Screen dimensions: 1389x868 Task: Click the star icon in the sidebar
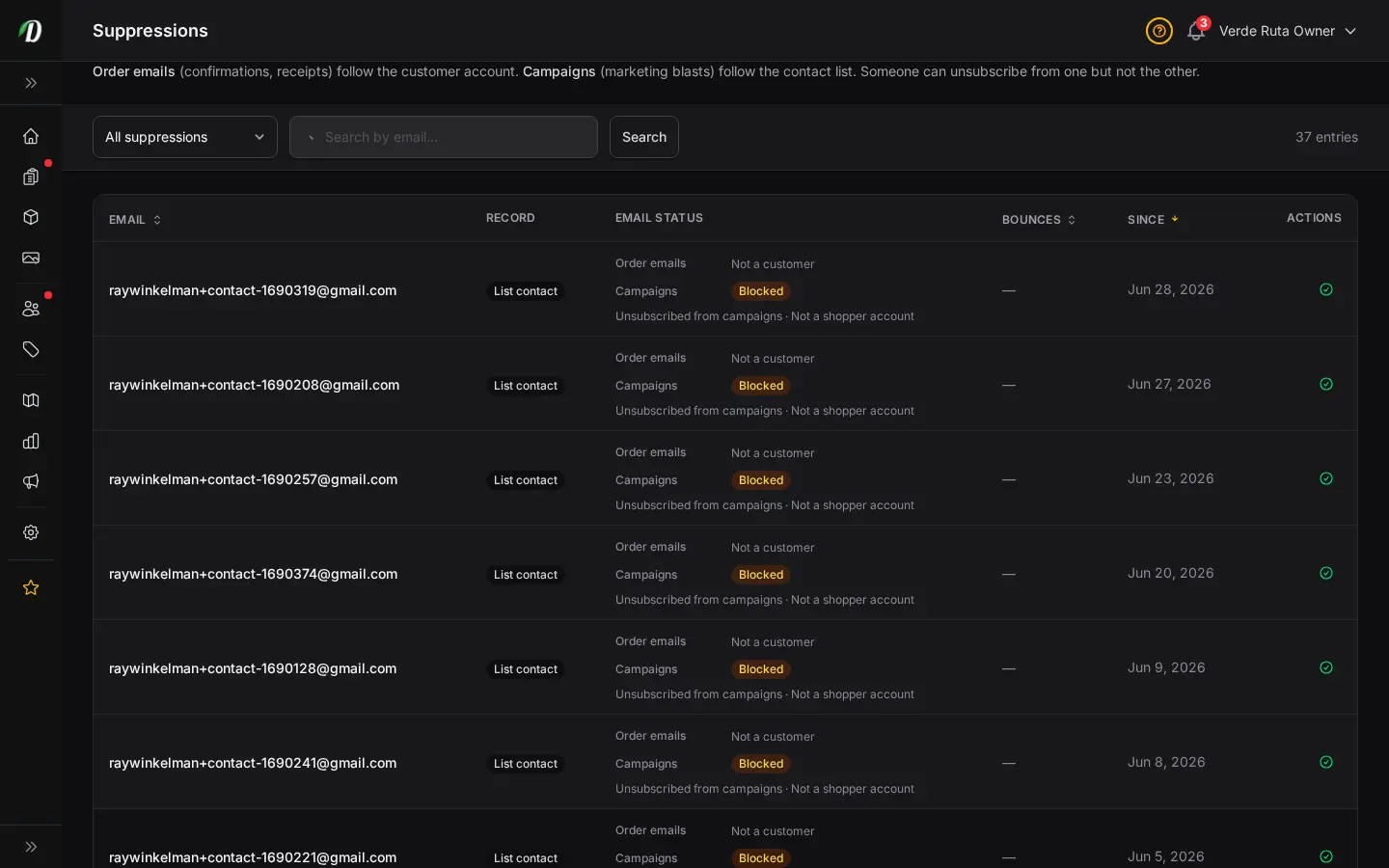coord(31,587)
